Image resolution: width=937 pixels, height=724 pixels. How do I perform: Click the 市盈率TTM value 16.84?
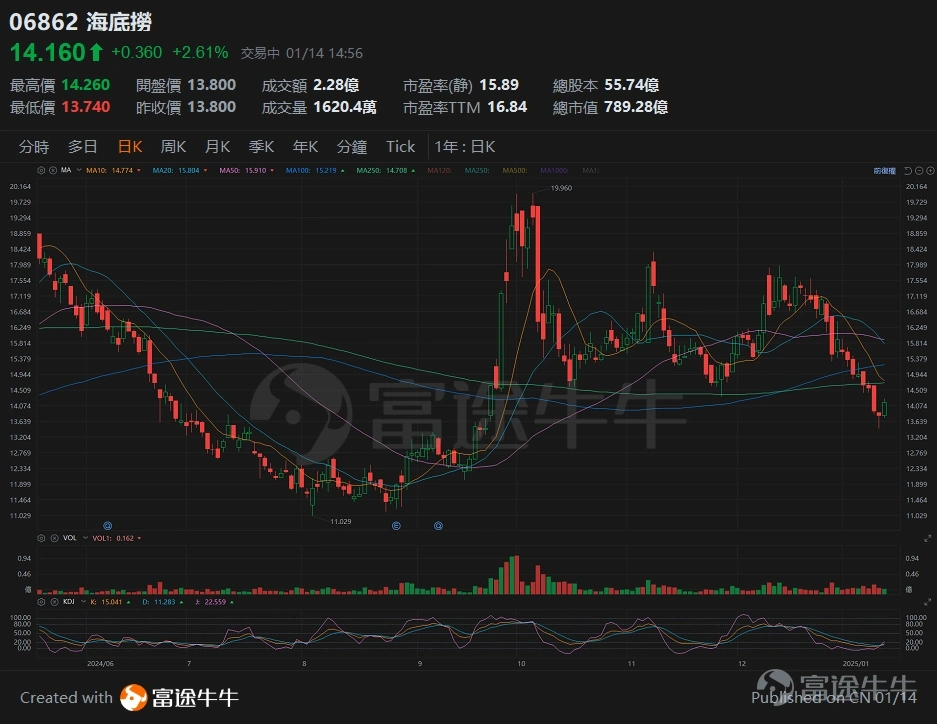pyautogui.click(x=507, y=107)
